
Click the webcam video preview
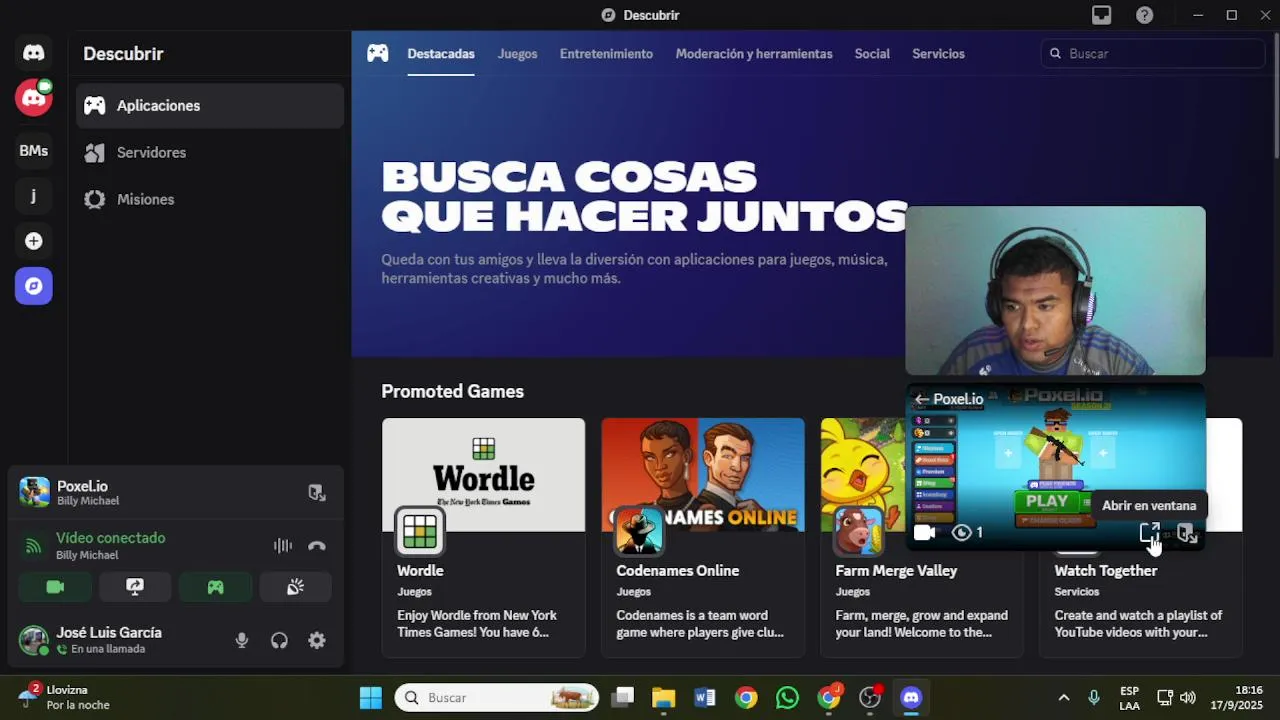[x=1055, y=291]
